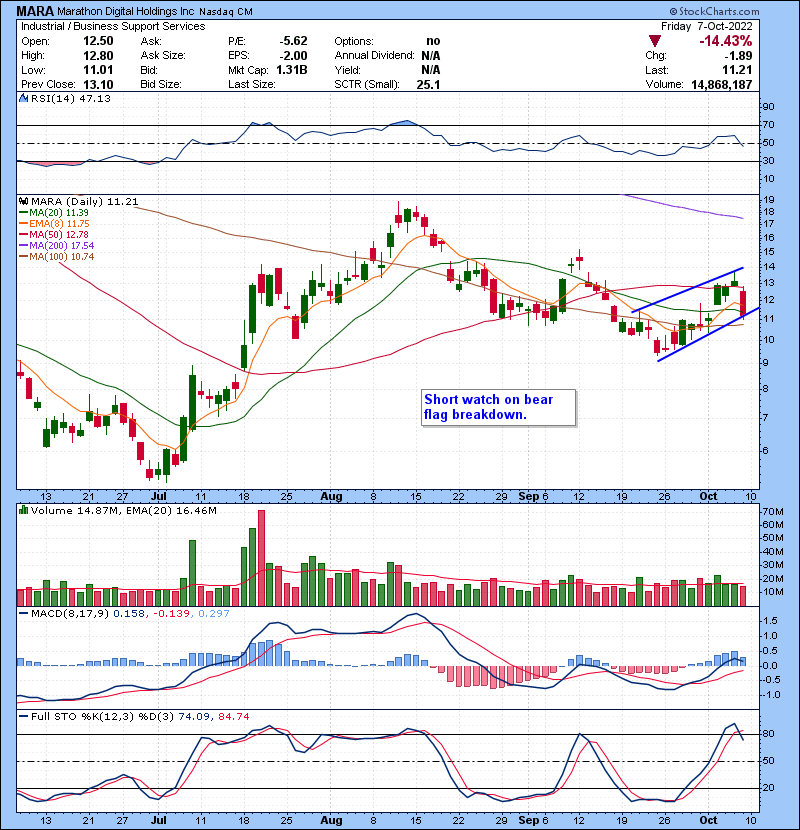Click the Industrial / Business Support Services sector text
The height and width of the screenshot is (830, 800).
(113, 26)
